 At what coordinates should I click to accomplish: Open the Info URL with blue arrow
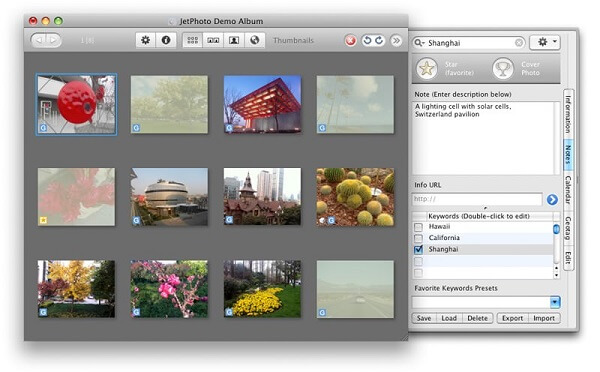552,199
